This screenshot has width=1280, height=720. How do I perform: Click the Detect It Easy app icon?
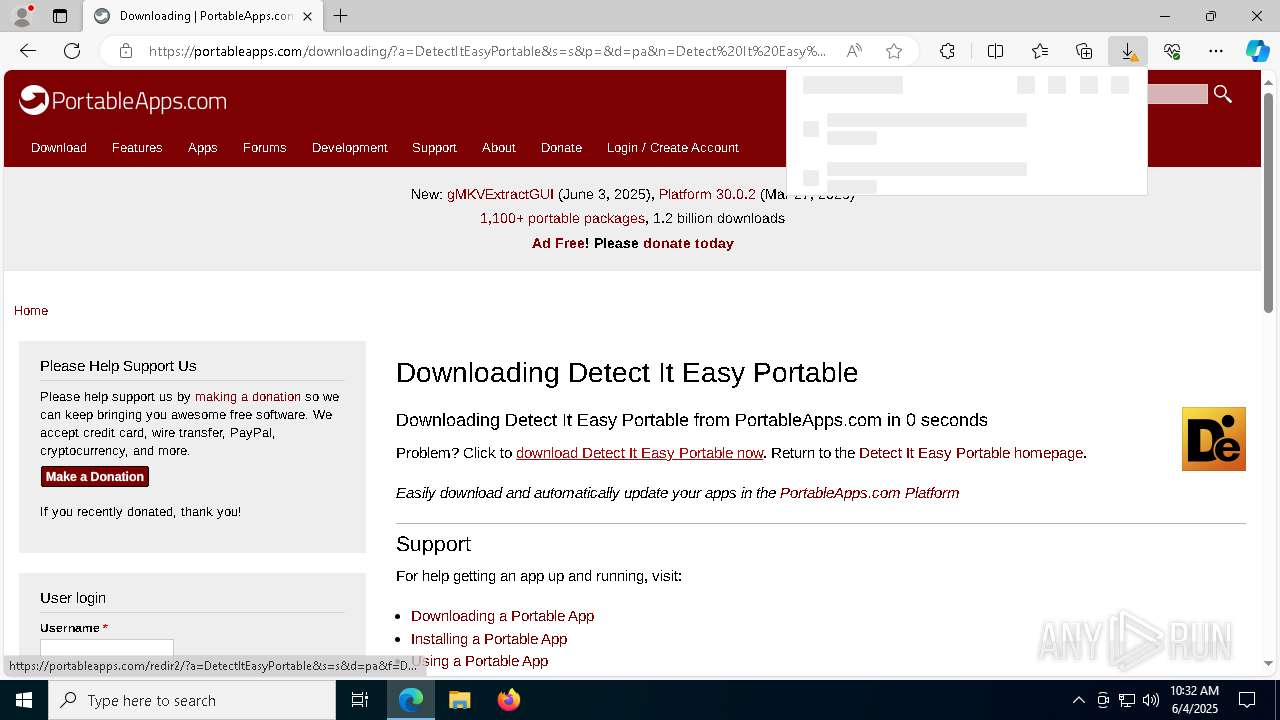coord(1214,439)
